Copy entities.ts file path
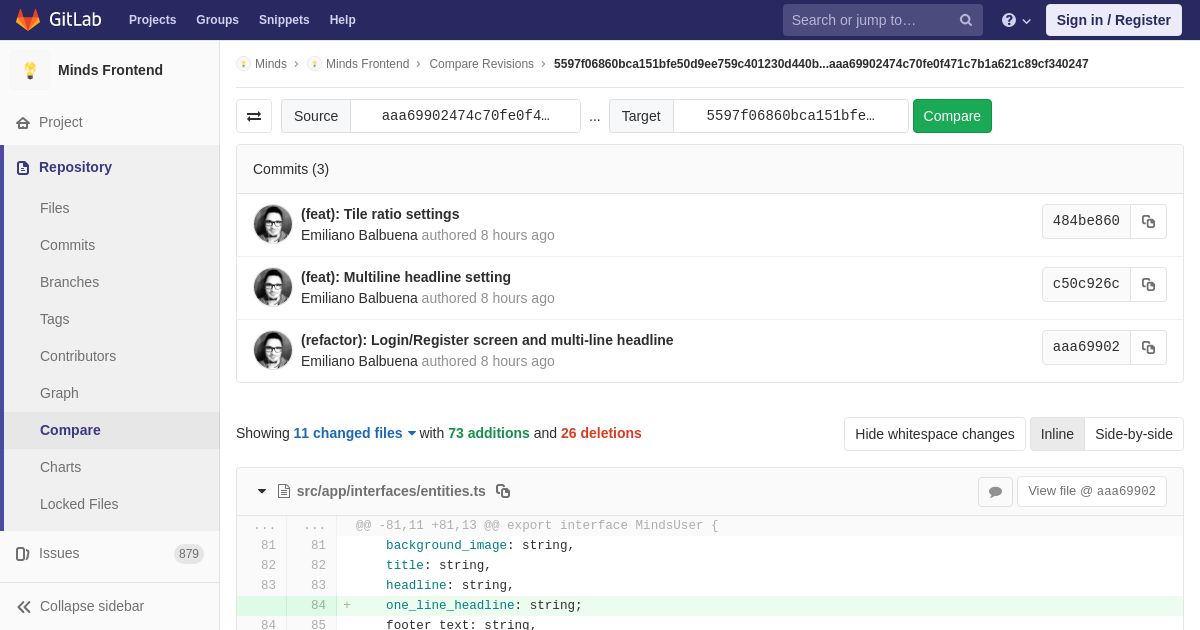The width and height of the screenshot is (1200, 630). pos(503,491)
